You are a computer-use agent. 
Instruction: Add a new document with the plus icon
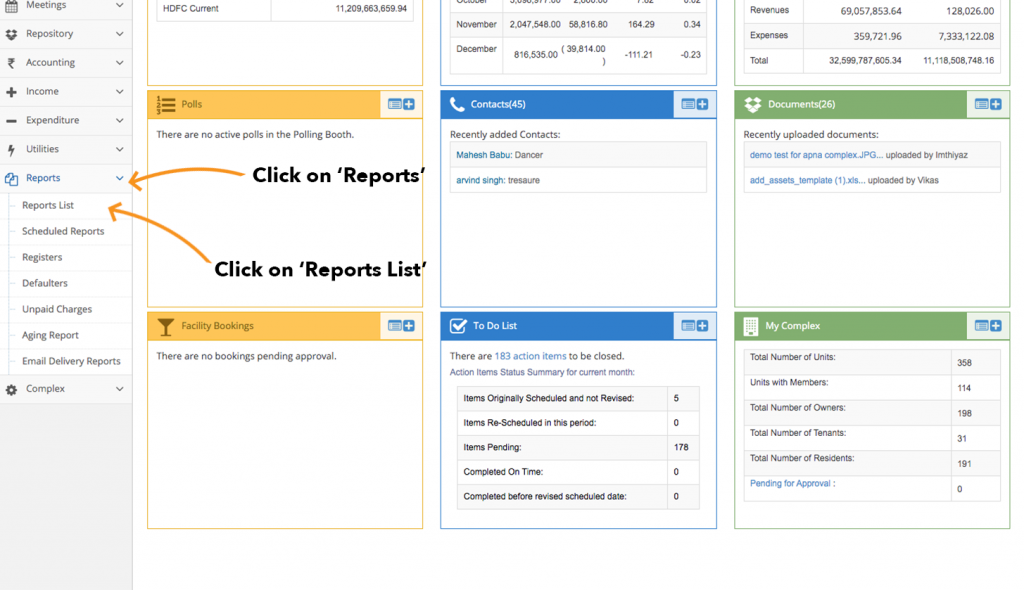coord(995,105)
